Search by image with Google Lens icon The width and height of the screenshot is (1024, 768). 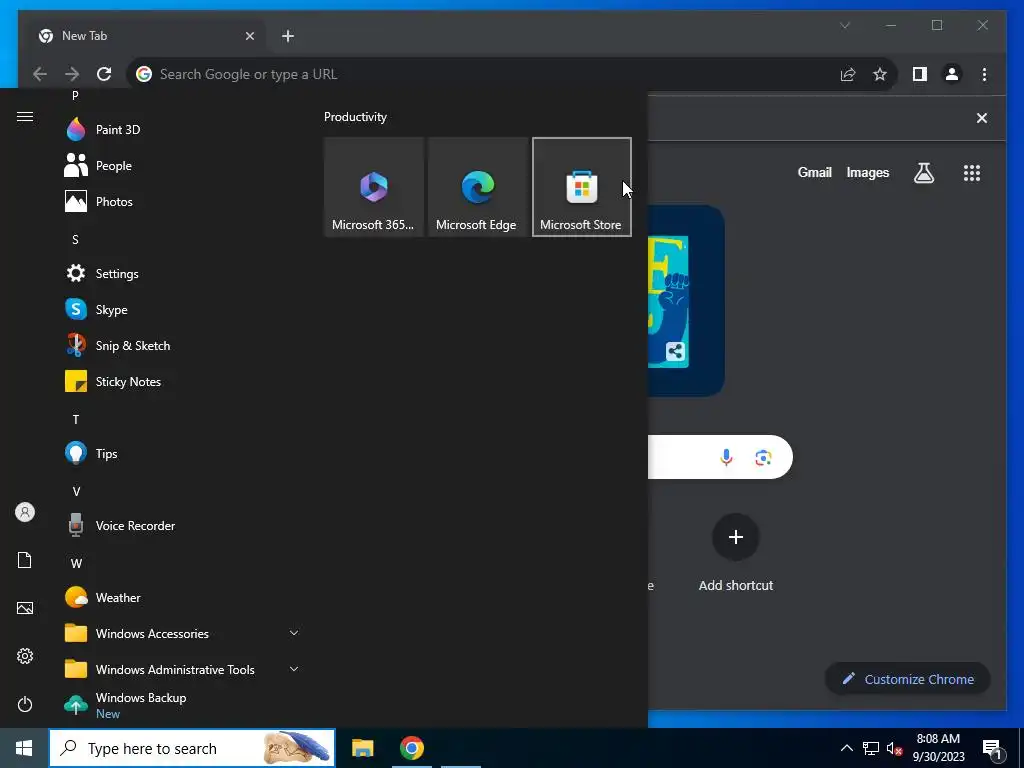763,457
